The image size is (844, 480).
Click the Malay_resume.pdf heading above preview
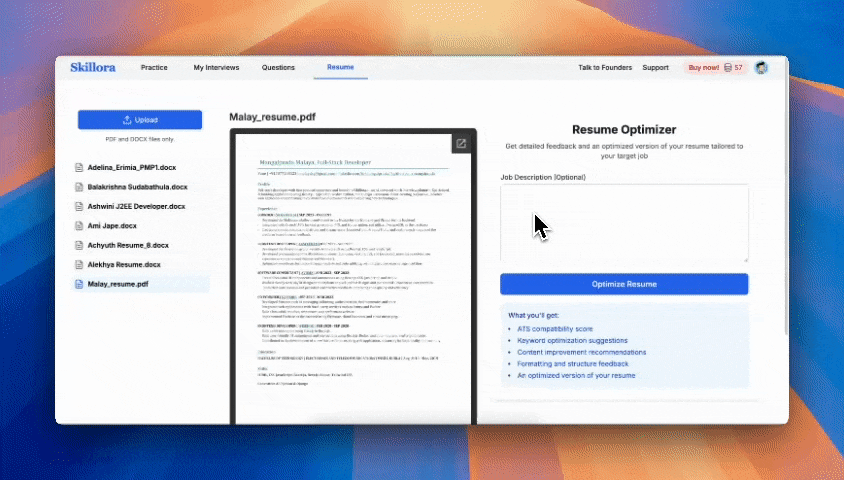point(272,117)
